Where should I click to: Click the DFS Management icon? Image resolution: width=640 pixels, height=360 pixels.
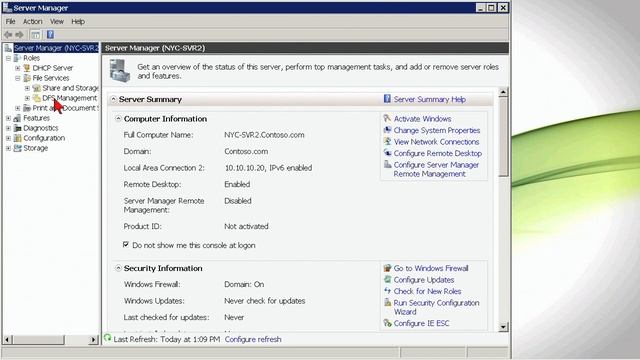coord(37,98)
